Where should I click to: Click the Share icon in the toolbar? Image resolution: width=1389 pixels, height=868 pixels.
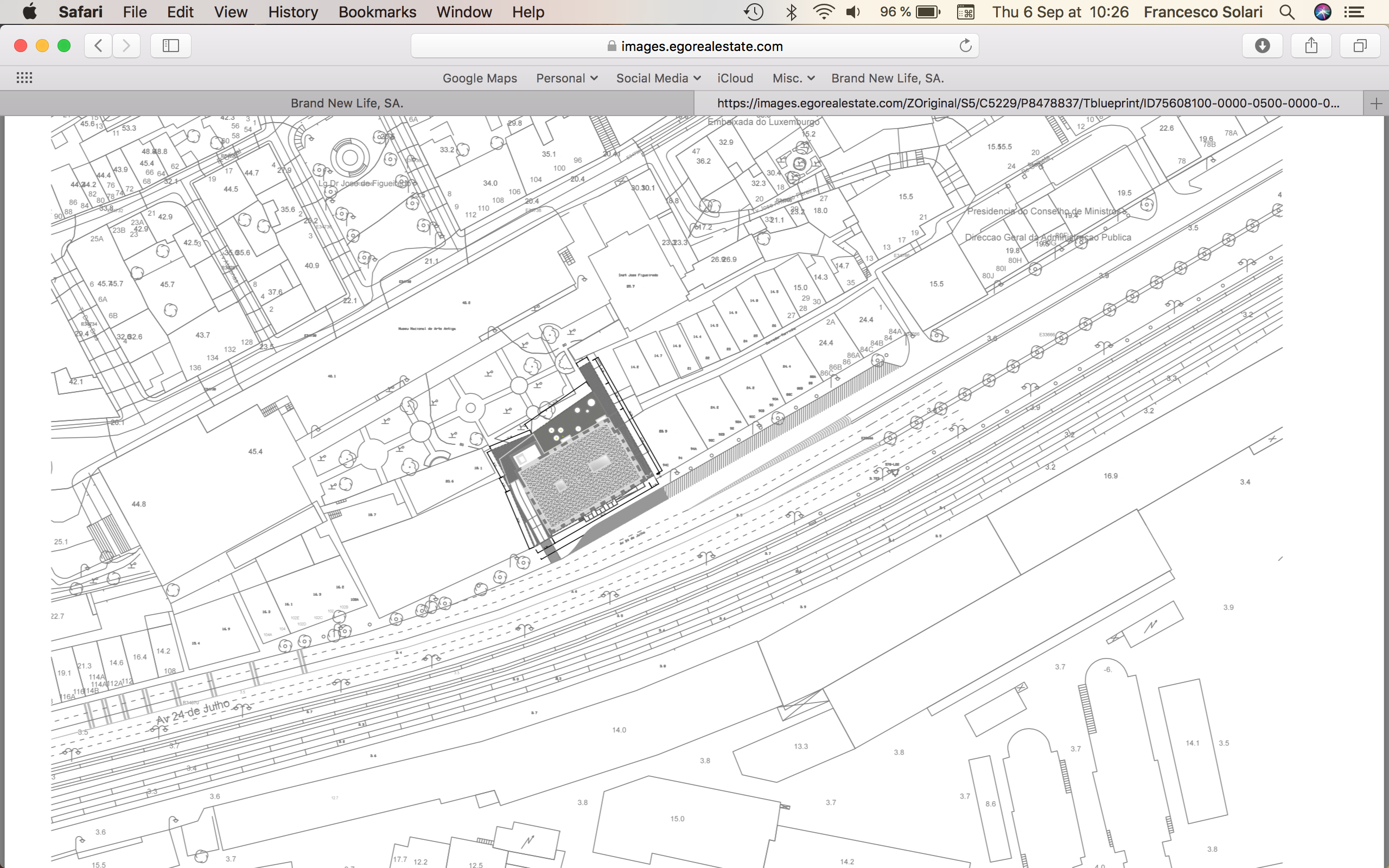[1311, 46]
